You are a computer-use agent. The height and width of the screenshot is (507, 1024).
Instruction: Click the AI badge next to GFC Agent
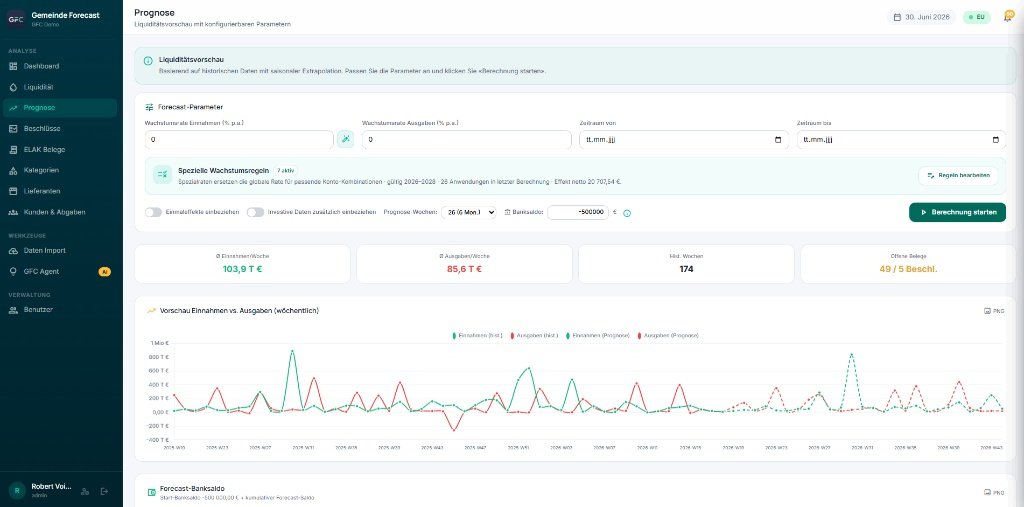pos(104,272)
